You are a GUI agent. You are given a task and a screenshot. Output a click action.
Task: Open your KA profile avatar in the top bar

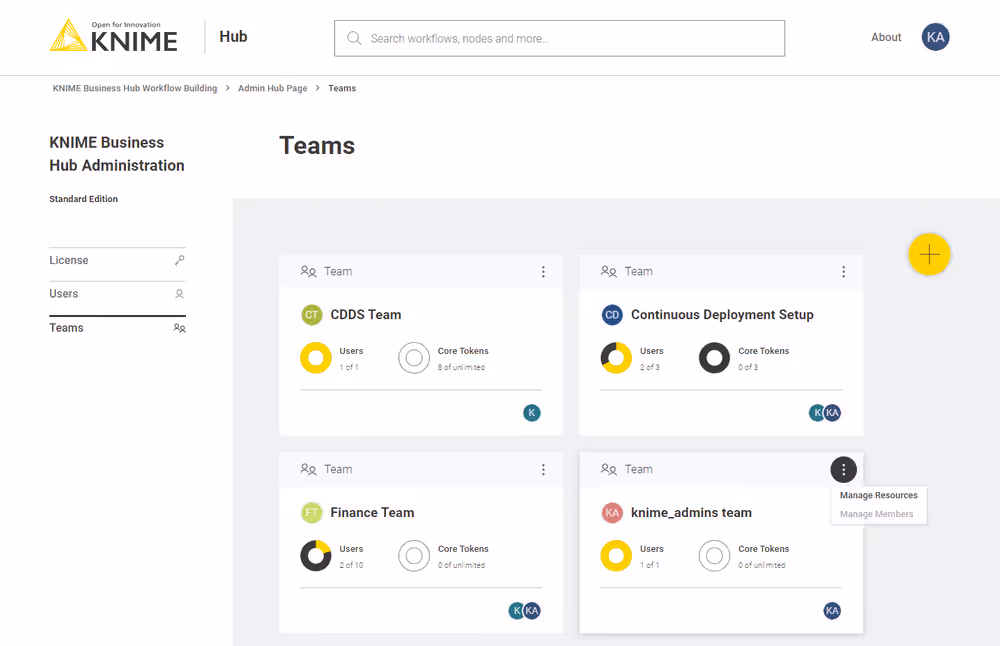point(935,36)
